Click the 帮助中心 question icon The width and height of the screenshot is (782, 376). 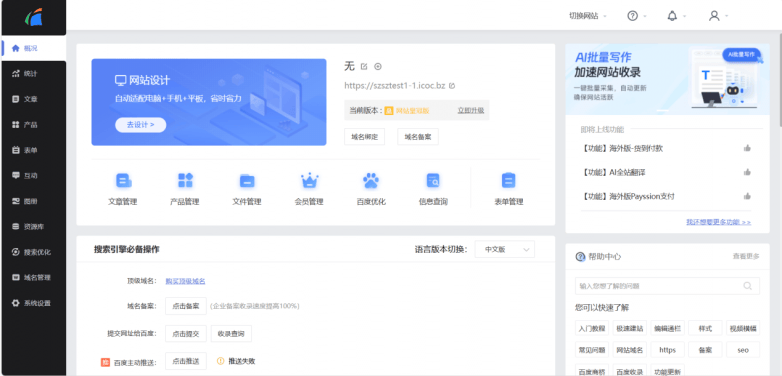tap(580, 257)
